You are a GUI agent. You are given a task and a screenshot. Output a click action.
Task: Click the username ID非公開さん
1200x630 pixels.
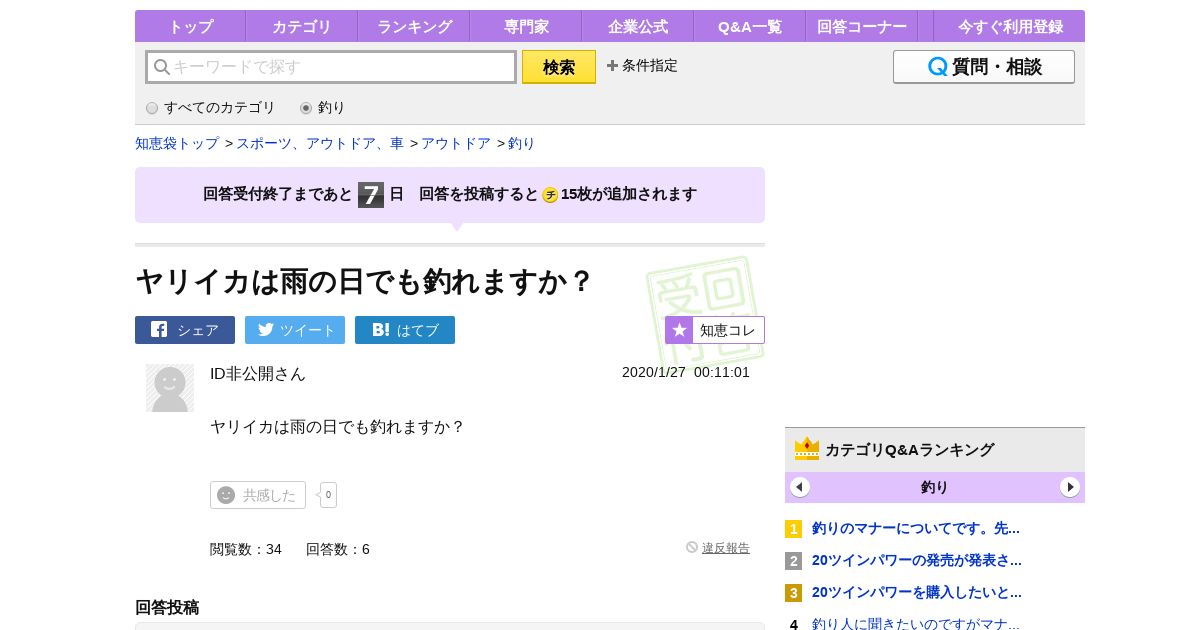[258, 374]
